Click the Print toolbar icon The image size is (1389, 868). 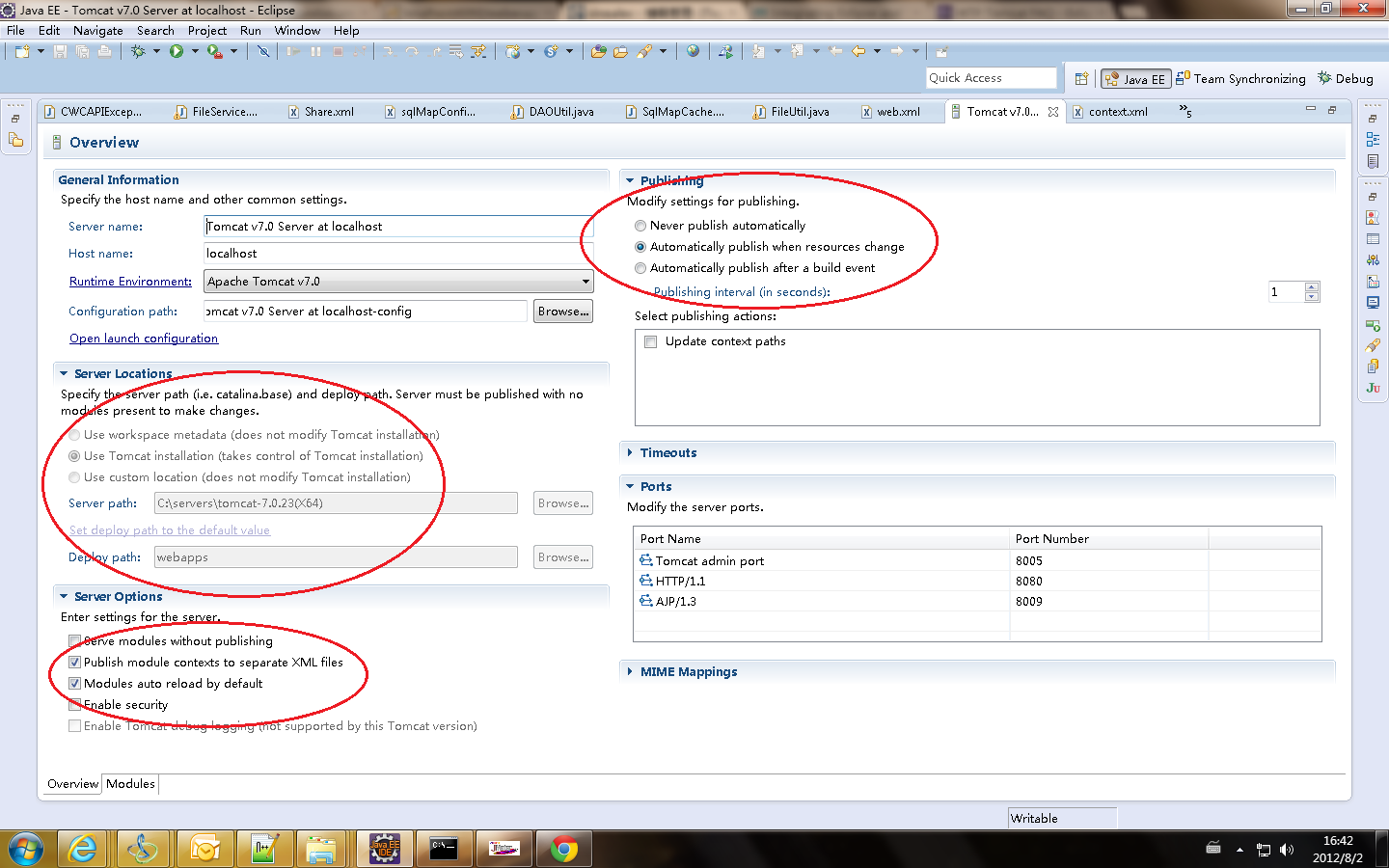pos(104,51)
